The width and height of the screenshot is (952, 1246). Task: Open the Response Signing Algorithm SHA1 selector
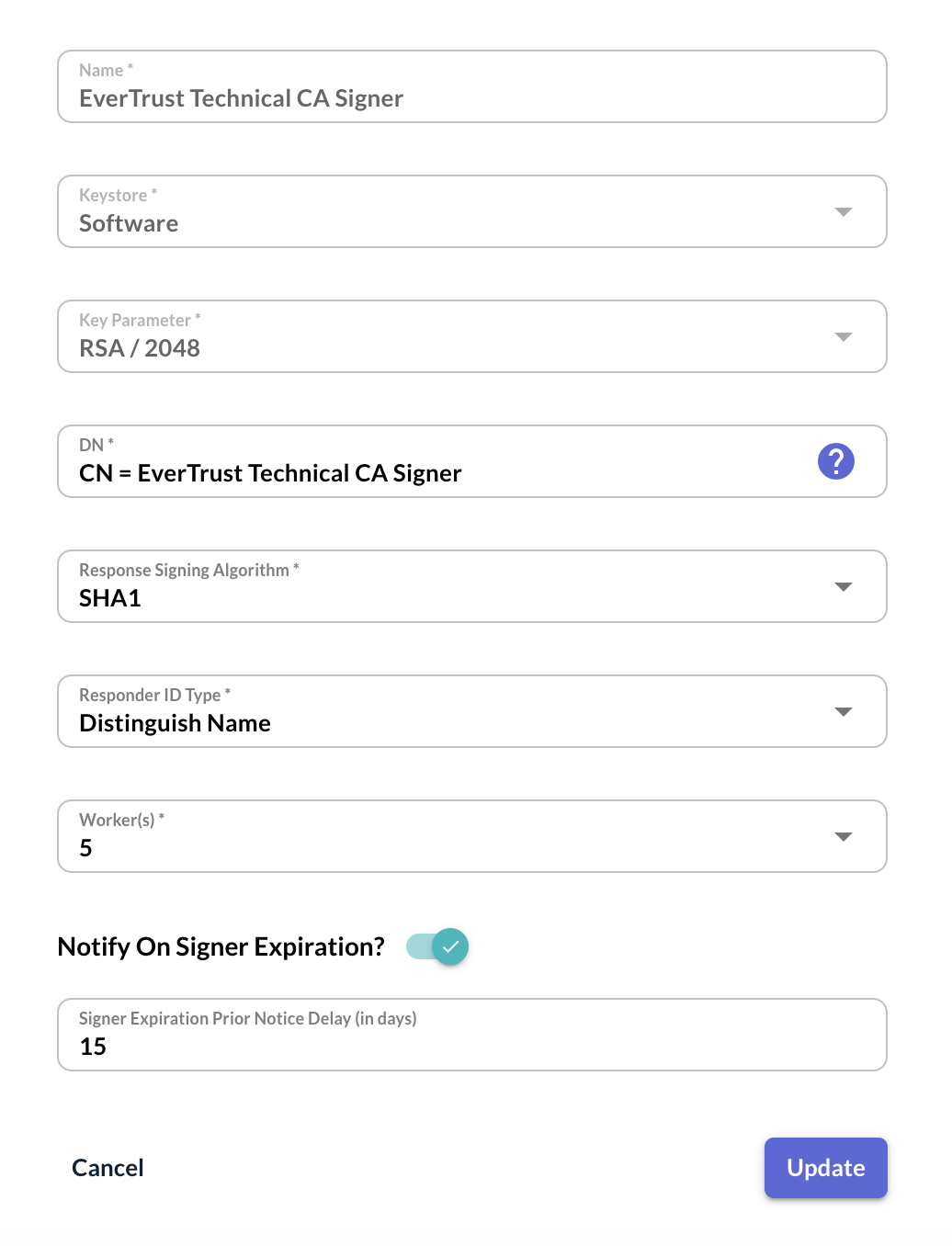472,586
